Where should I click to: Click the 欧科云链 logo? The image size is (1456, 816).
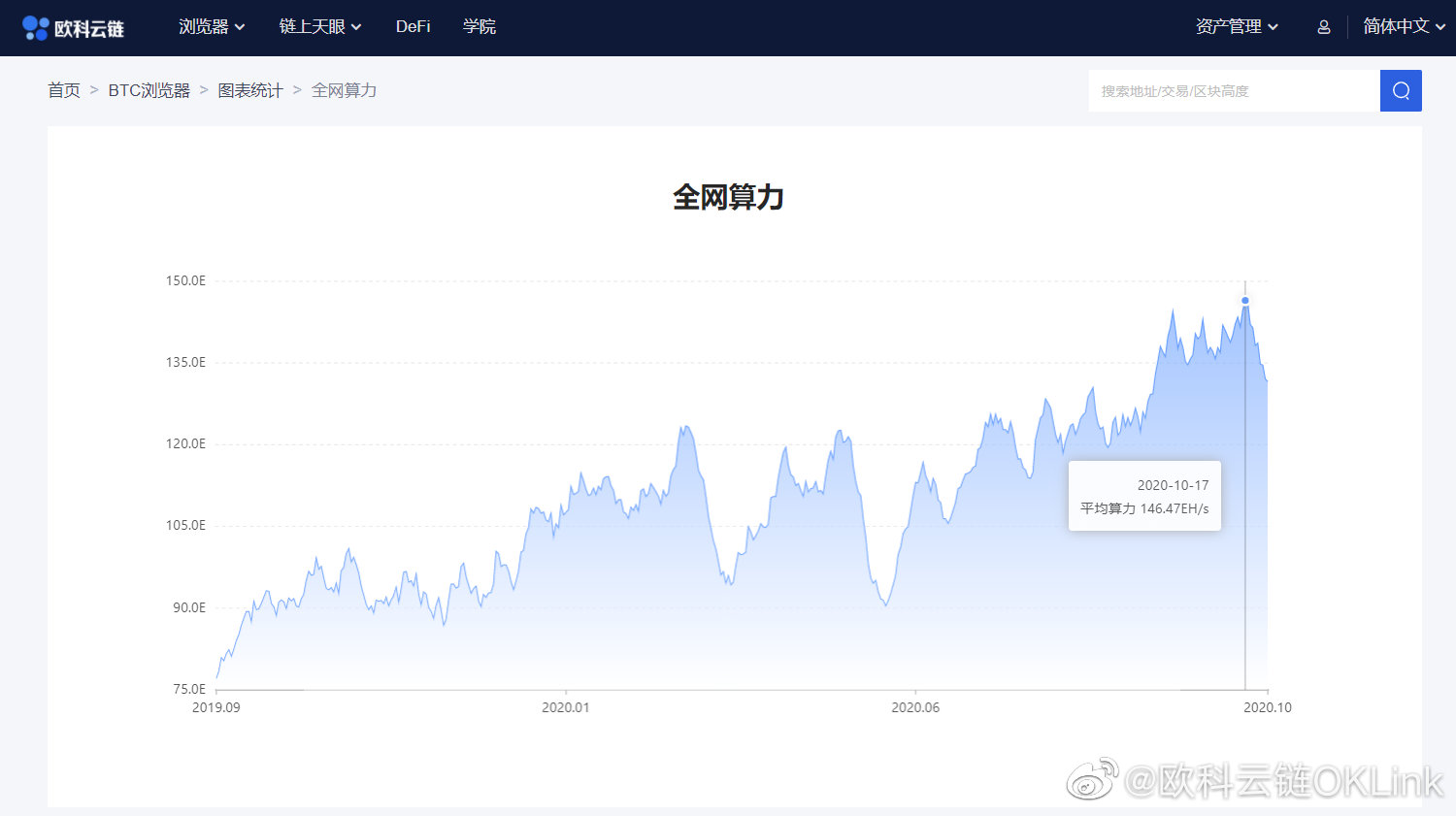(x=74, y=28)
